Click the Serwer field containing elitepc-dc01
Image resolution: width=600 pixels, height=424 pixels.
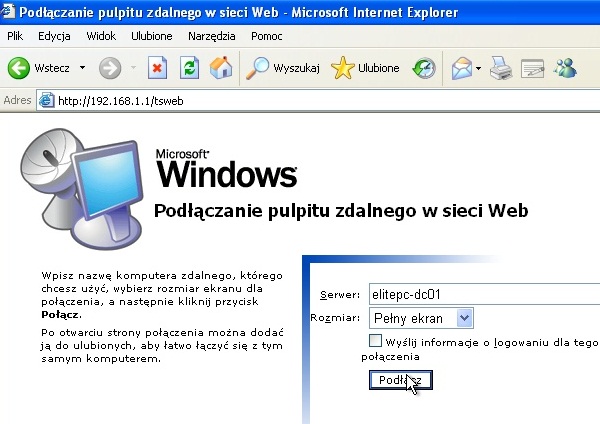[x=484, y=294]
